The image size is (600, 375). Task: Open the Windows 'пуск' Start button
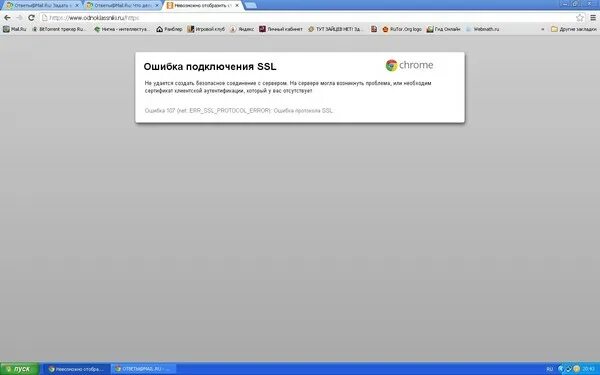[19, 369]
